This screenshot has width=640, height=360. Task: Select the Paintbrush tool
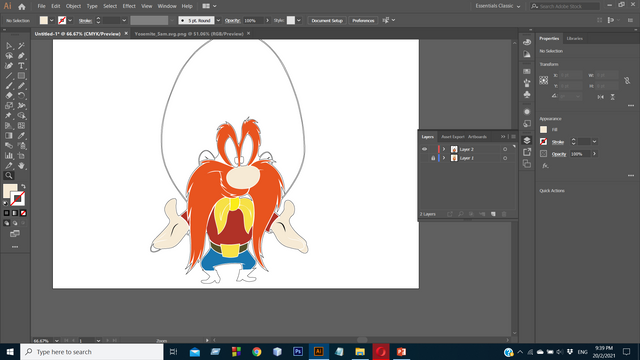(9, 86)
